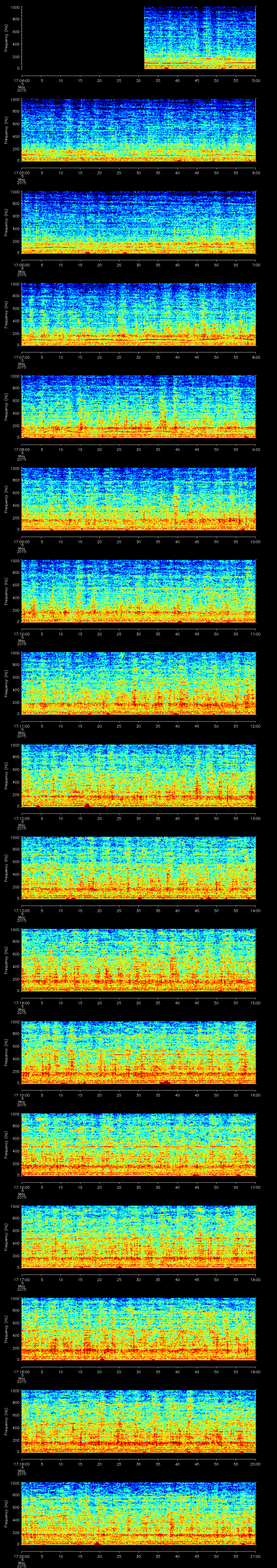Click the 17:09:00 start time label
This screenshot has height=1568, width=277.
pos(21,542)
